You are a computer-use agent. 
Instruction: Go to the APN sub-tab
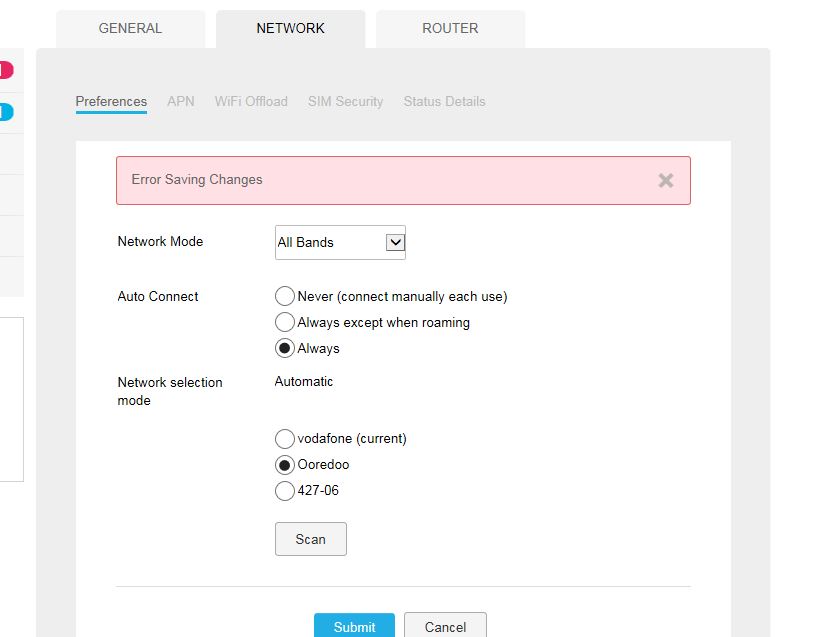(181, 101)
